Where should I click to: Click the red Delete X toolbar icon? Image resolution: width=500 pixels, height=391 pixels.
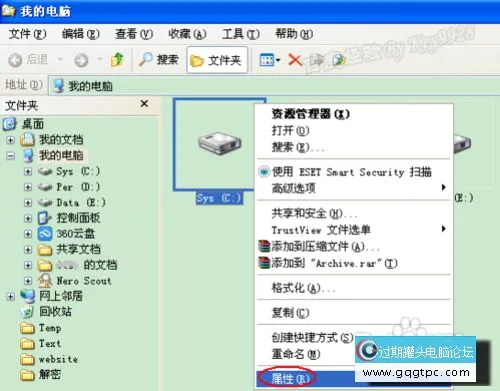click(295, 60)
